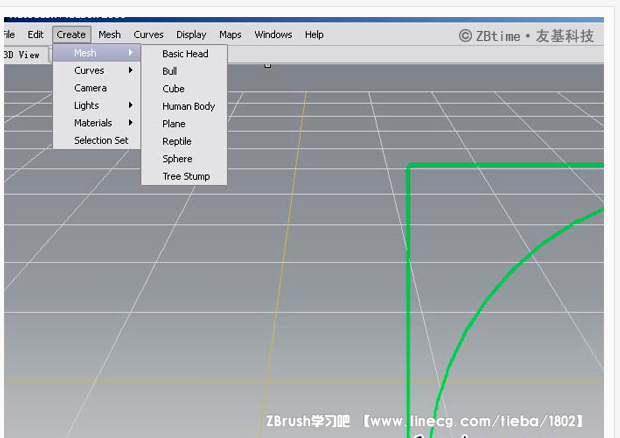Viewport: 620px width, 438px height.
Task: Expand the Materials submenu
Action: (96, 123)
